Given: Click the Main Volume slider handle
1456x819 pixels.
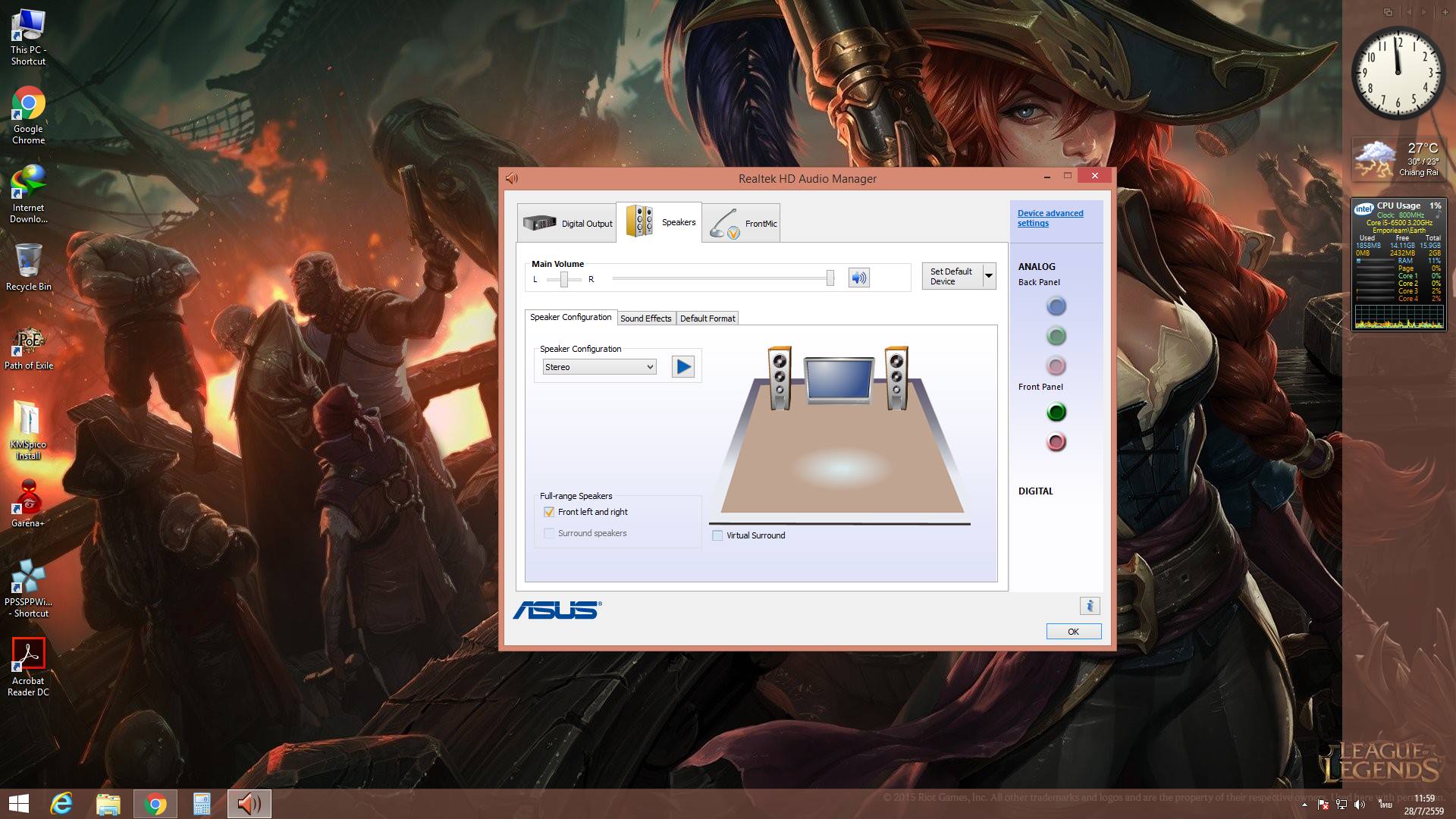Looking at the screenshot, I should [x=830, y=278].
